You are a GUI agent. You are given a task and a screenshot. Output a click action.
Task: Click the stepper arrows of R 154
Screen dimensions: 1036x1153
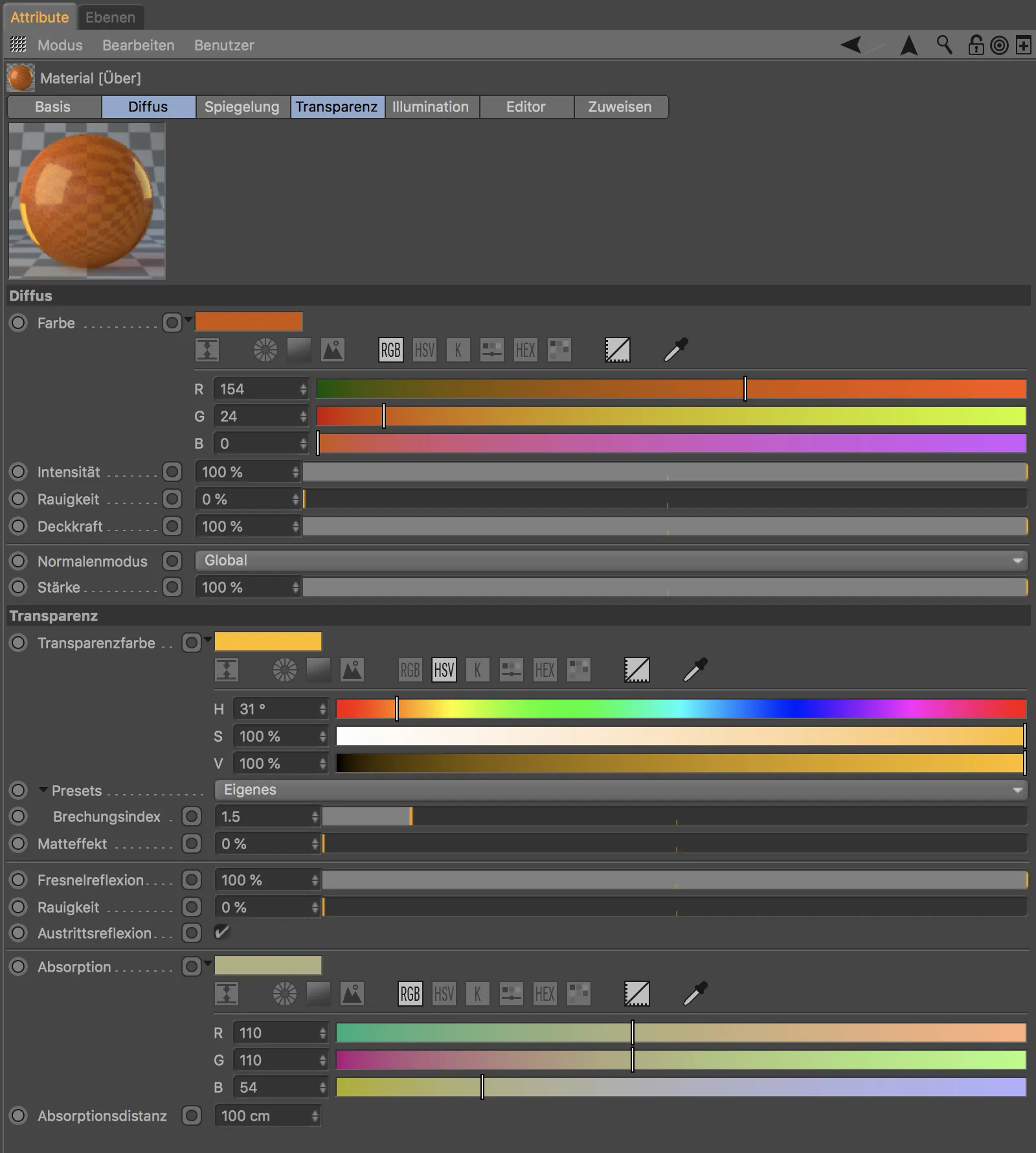click(303, 389)
